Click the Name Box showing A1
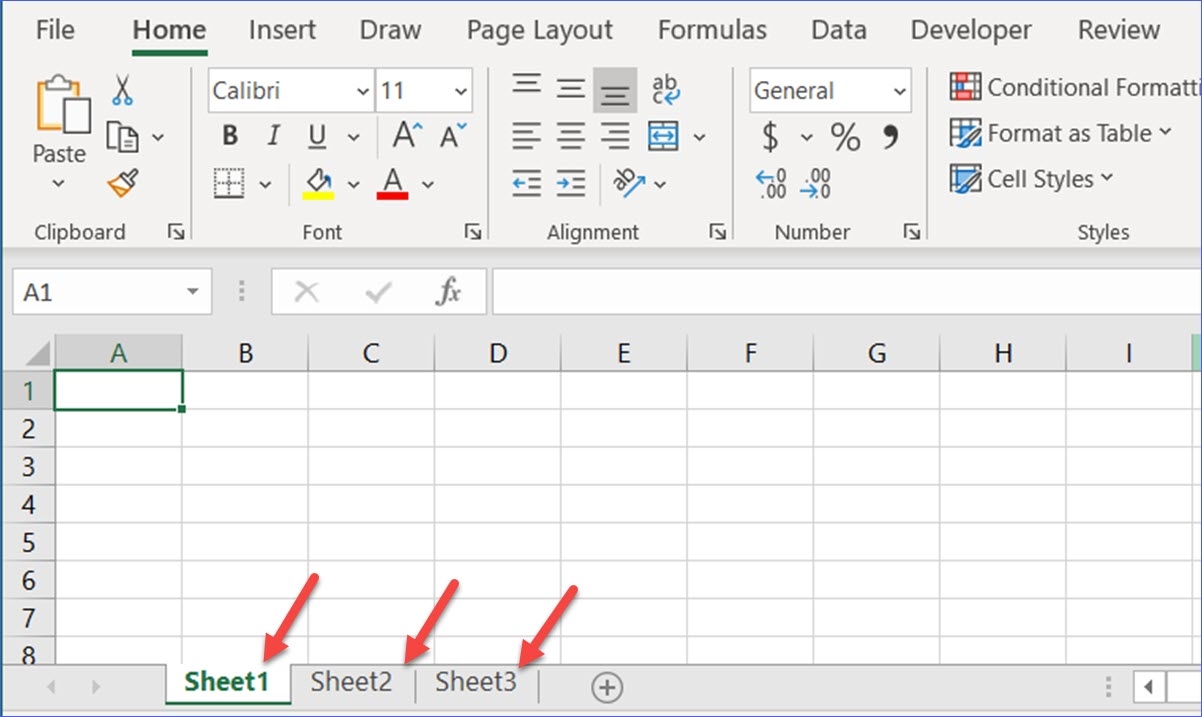Viewport: 1202px width, 717px height. (100, 291)
